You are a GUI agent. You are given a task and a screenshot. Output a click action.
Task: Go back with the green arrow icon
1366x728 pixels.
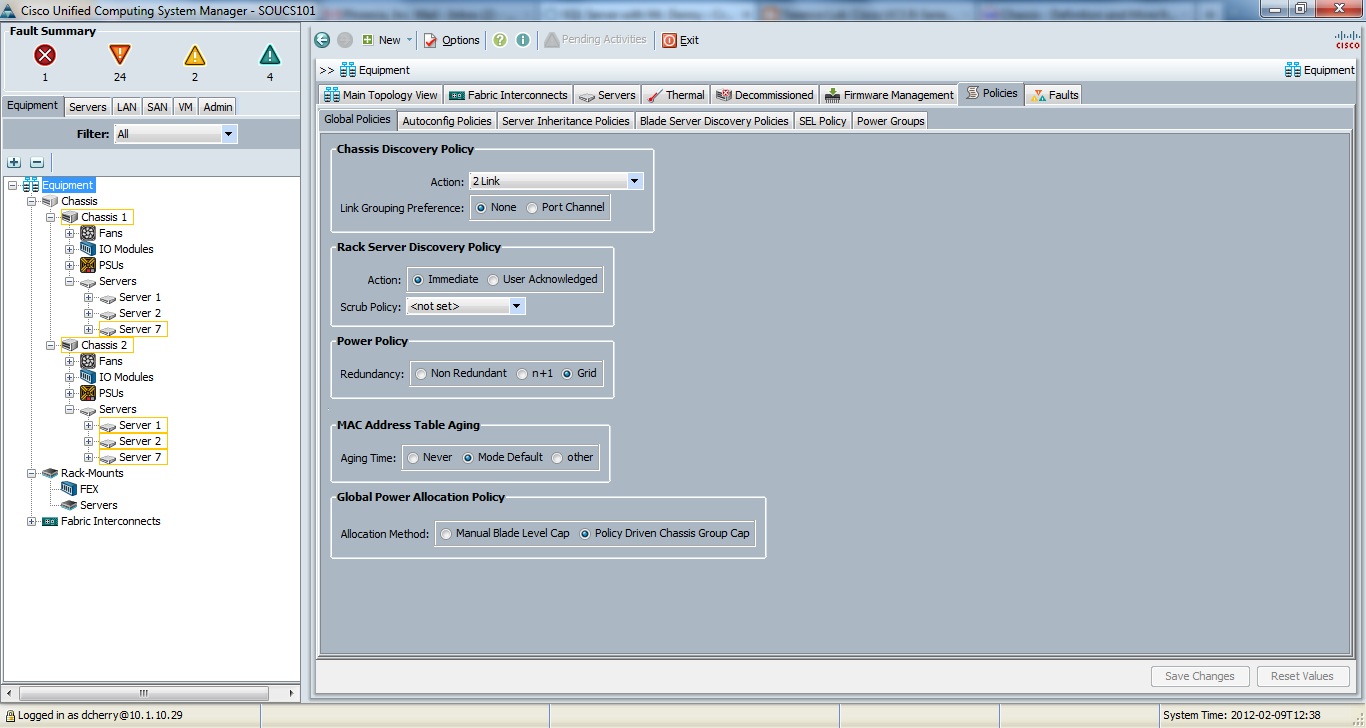[322, 40]
